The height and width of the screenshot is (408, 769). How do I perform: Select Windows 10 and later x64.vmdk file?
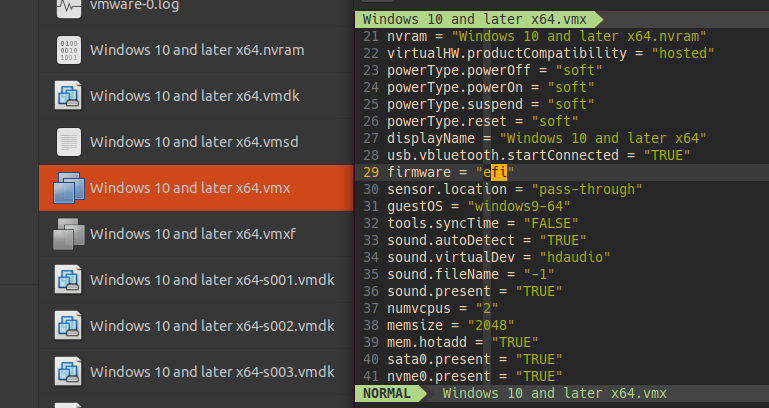195,96
